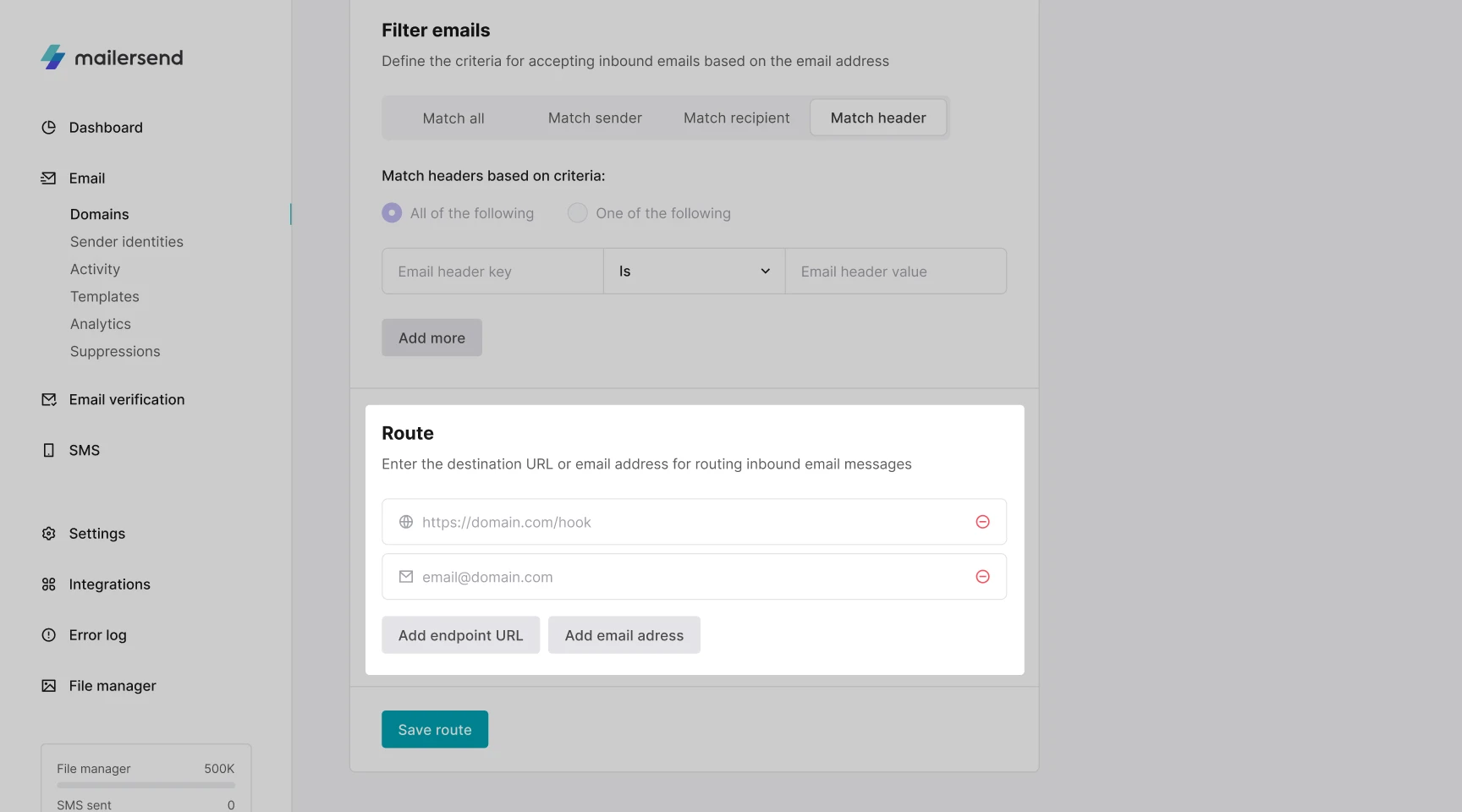This screenshot has height=812, width=1462.
Task: Click the Dashboard pie chart icon
Action: (x=49, y=128)
